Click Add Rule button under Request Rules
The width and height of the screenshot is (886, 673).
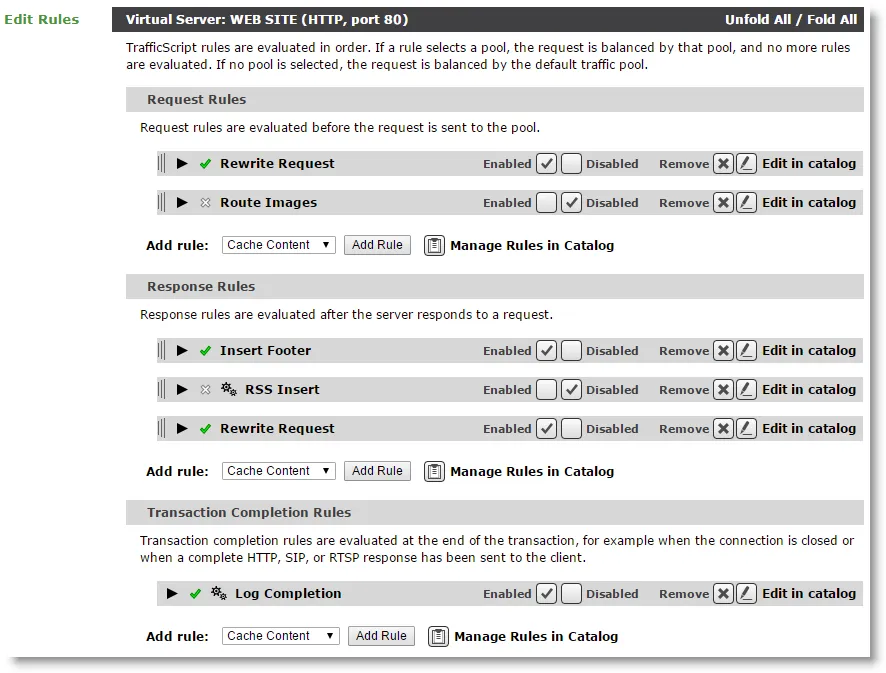point(377,245)
